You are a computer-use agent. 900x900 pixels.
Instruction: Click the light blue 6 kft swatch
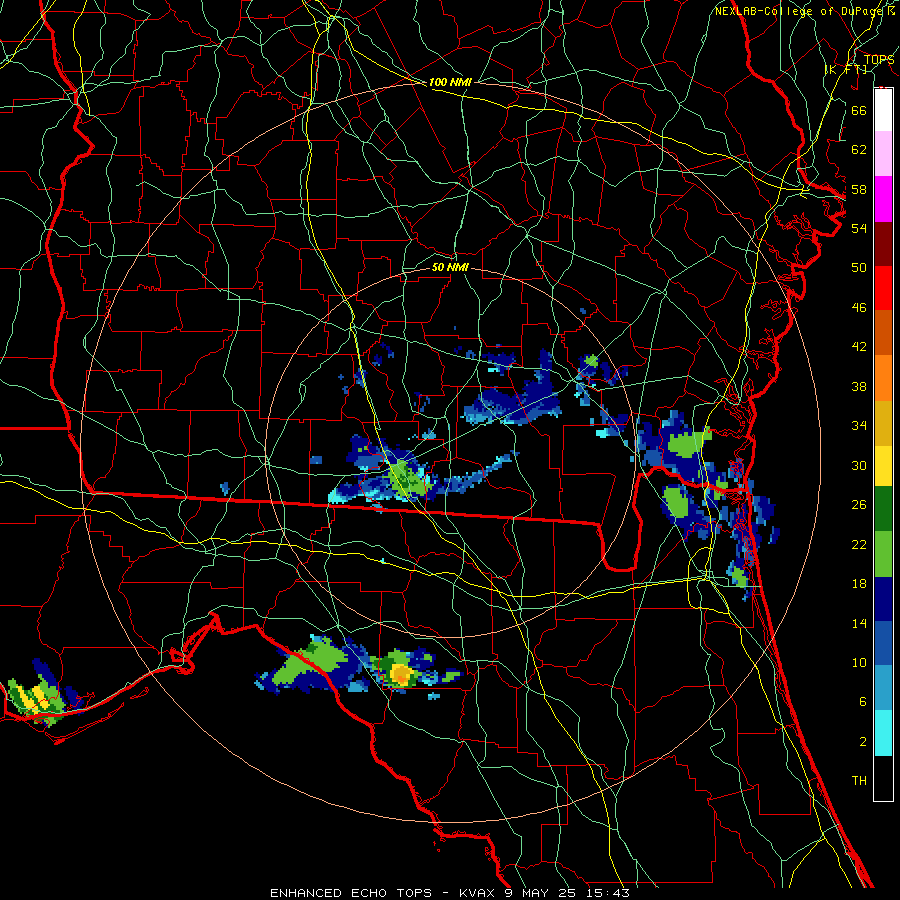point(883,688)
